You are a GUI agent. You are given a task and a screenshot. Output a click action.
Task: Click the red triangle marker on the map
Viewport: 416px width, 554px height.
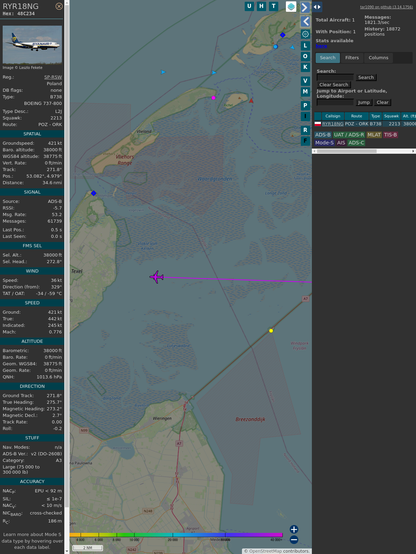(x=251, y=101)
